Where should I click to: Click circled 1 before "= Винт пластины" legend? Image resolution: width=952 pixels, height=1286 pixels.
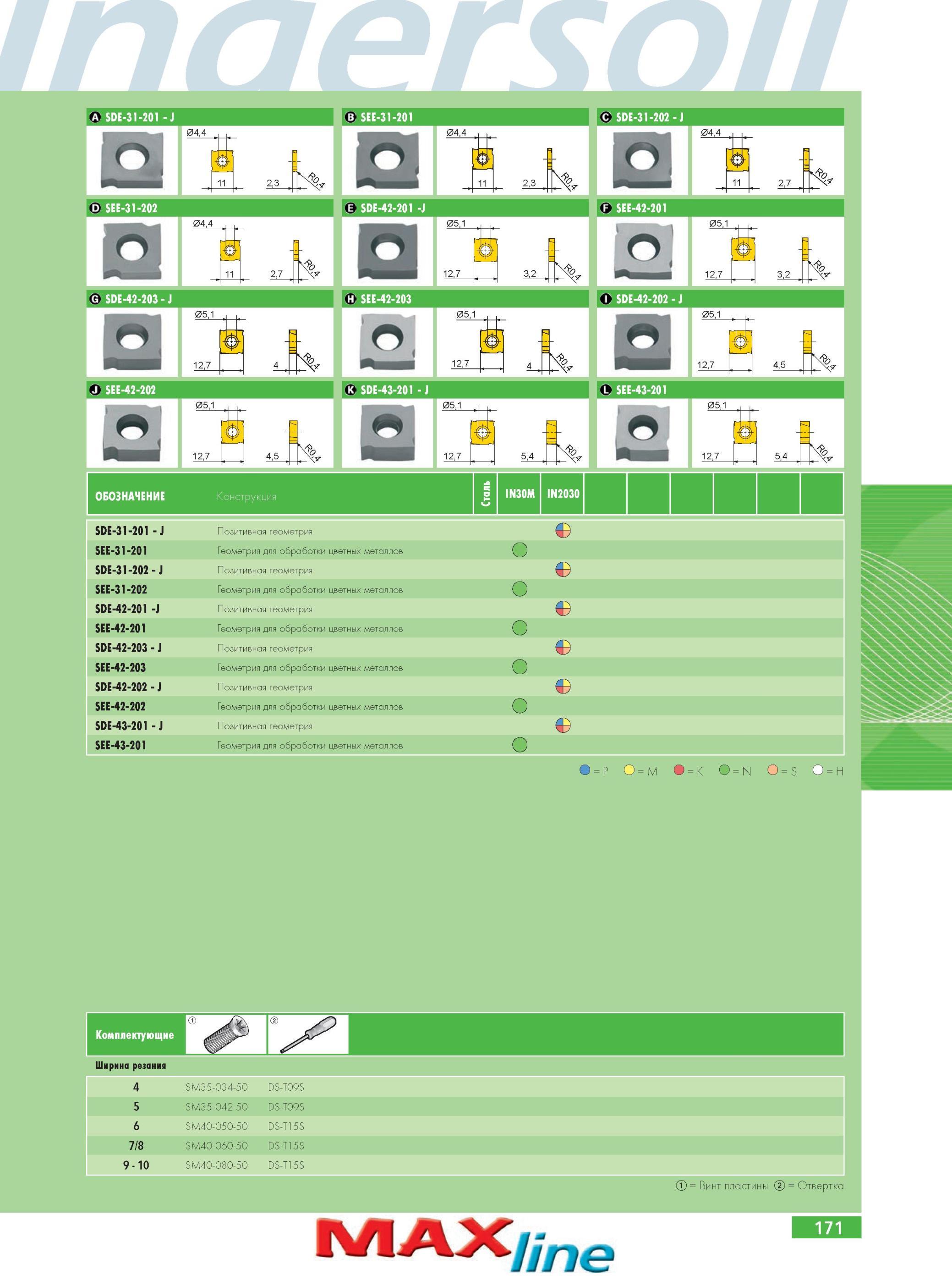coord(681,1186)
